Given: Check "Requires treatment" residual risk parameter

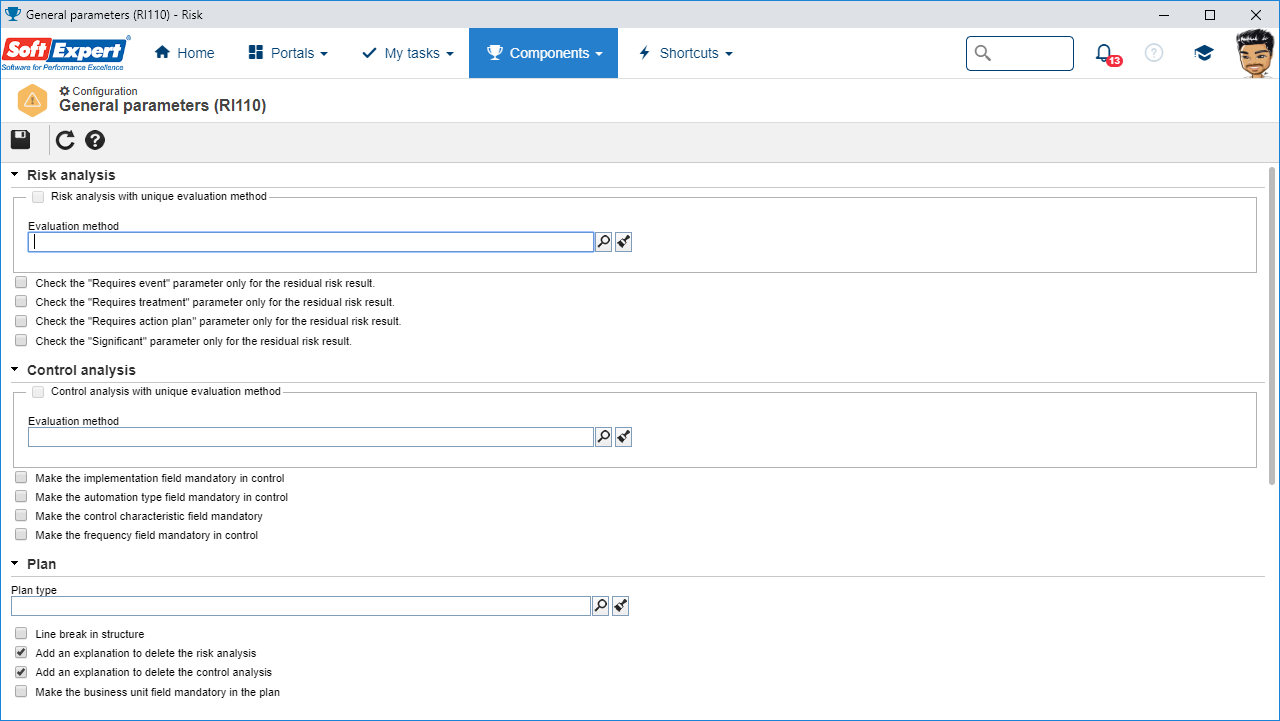Looking at the screenshot, I should pyautogui.click(x=21, y=302).
